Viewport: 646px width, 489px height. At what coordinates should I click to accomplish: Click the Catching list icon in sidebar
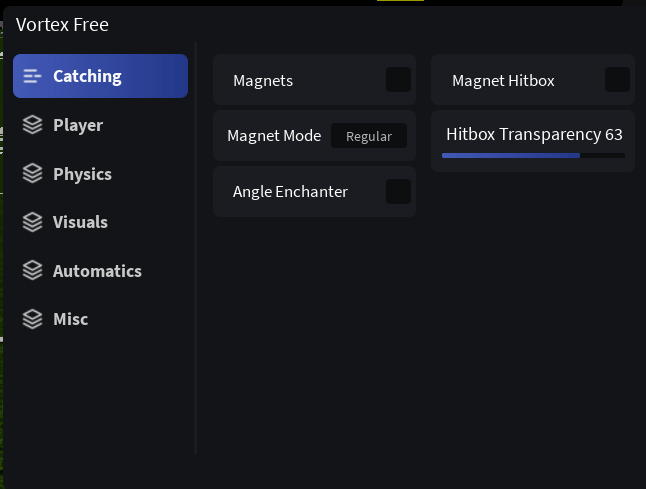(33, 76)
